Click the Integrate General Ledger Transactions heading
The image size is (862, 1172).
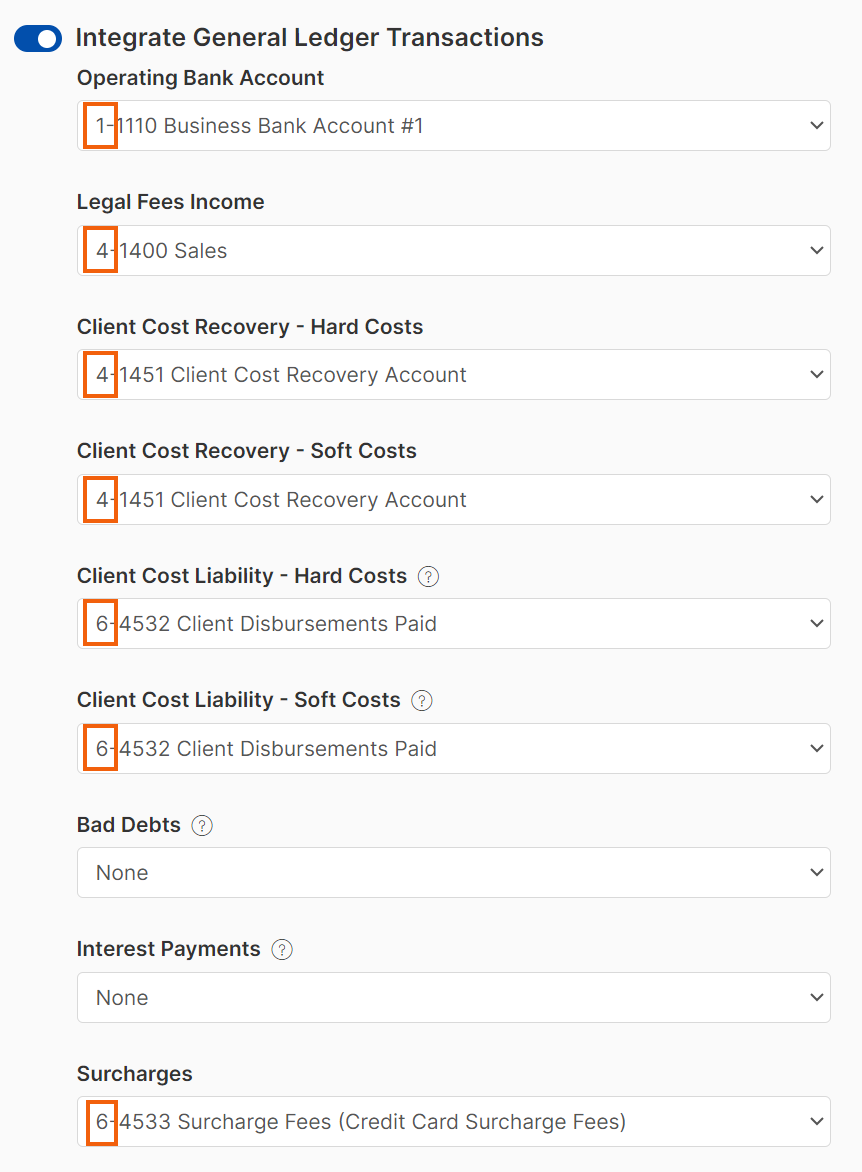point(310,38)
